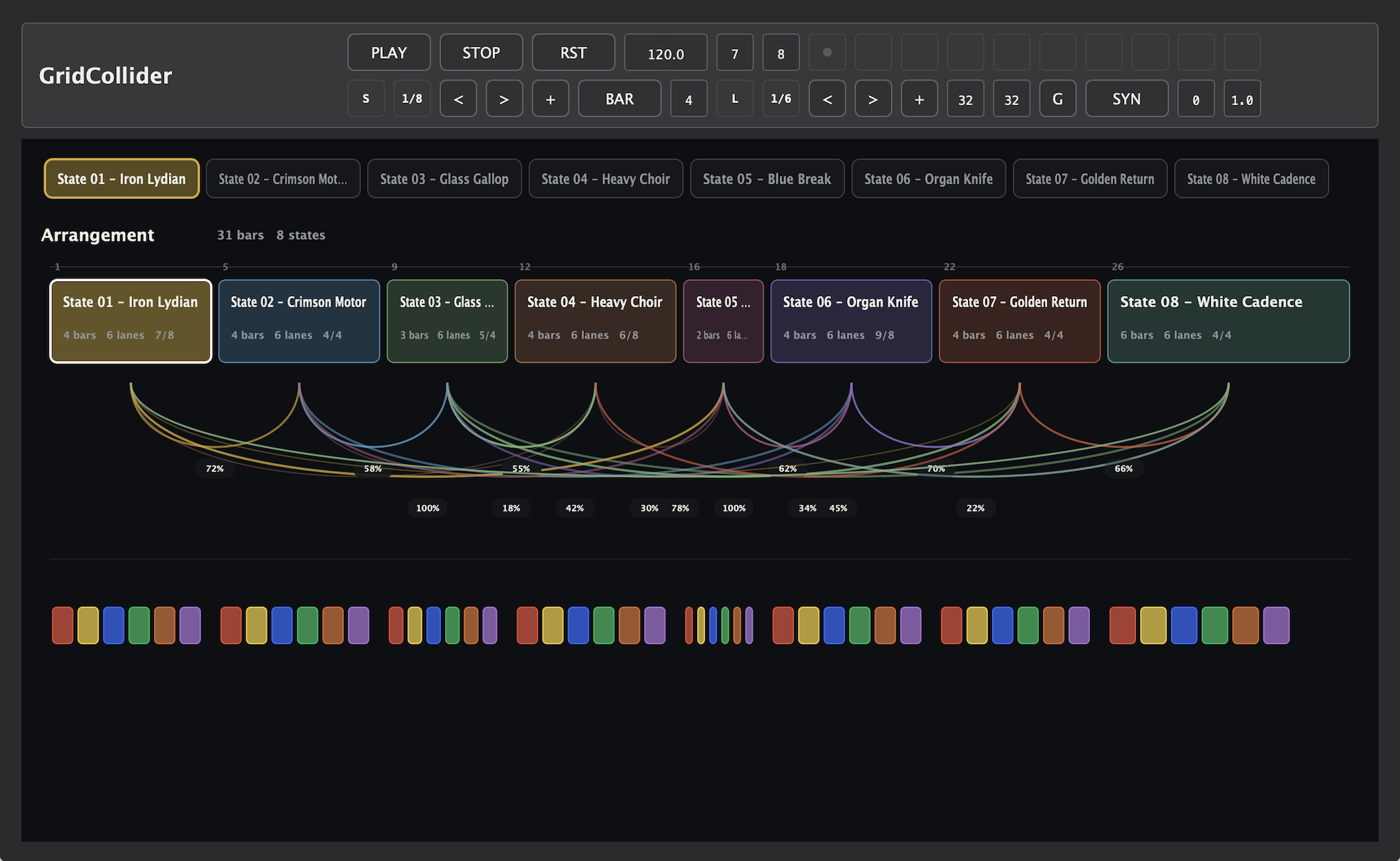Click the 22% transition label
This screenshot has width=1400, height=861.
(x=976, y=508)
